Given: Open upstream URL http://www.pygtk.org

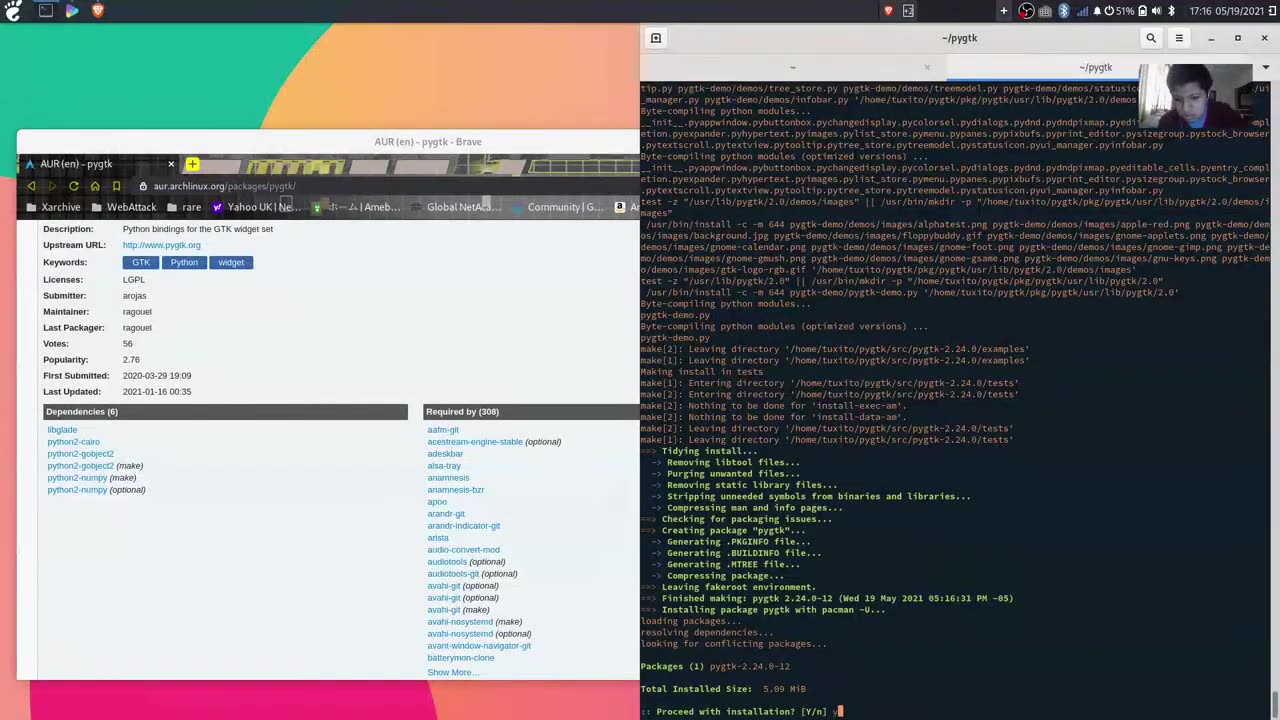Looking at the screenshot, I should pyautogui.click(x=161, y=245).
